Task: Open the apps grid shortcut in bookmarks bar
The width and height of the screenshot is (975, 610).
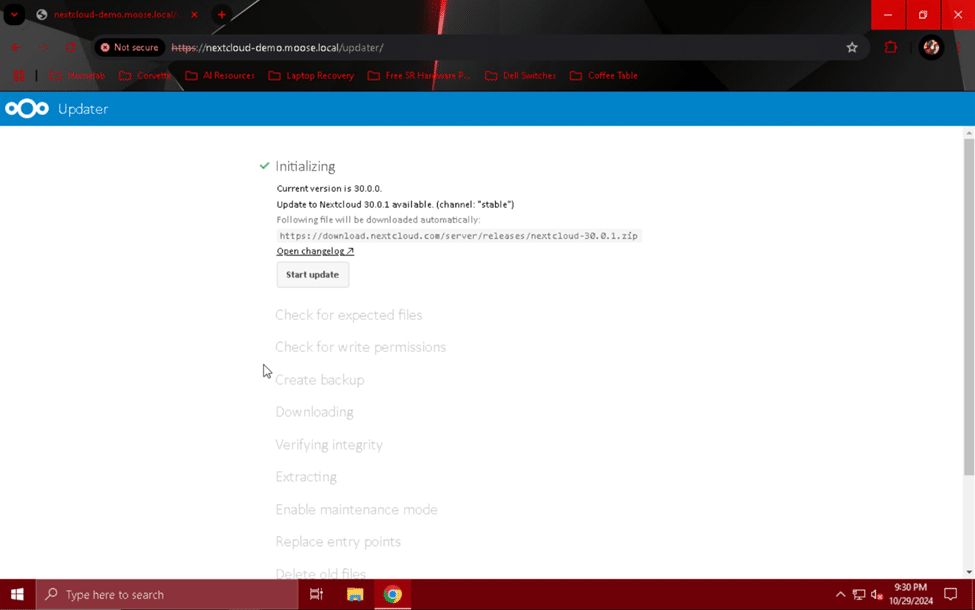Action: (19, 75)
